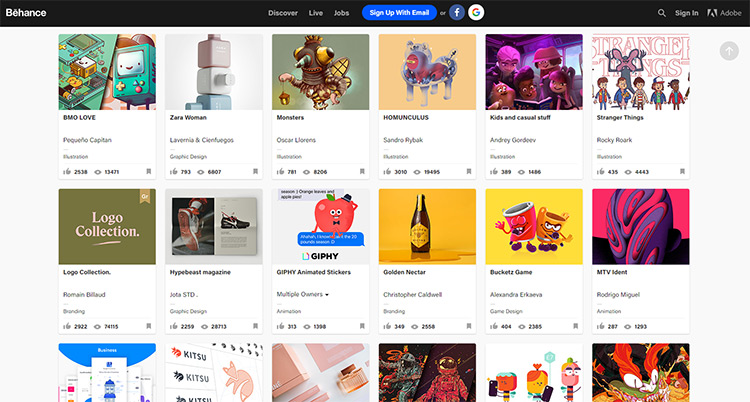The height and width of the screenshot is (402, 750).
Task: Save the Golden Nectar project bookmark
Action: [469, 326]
